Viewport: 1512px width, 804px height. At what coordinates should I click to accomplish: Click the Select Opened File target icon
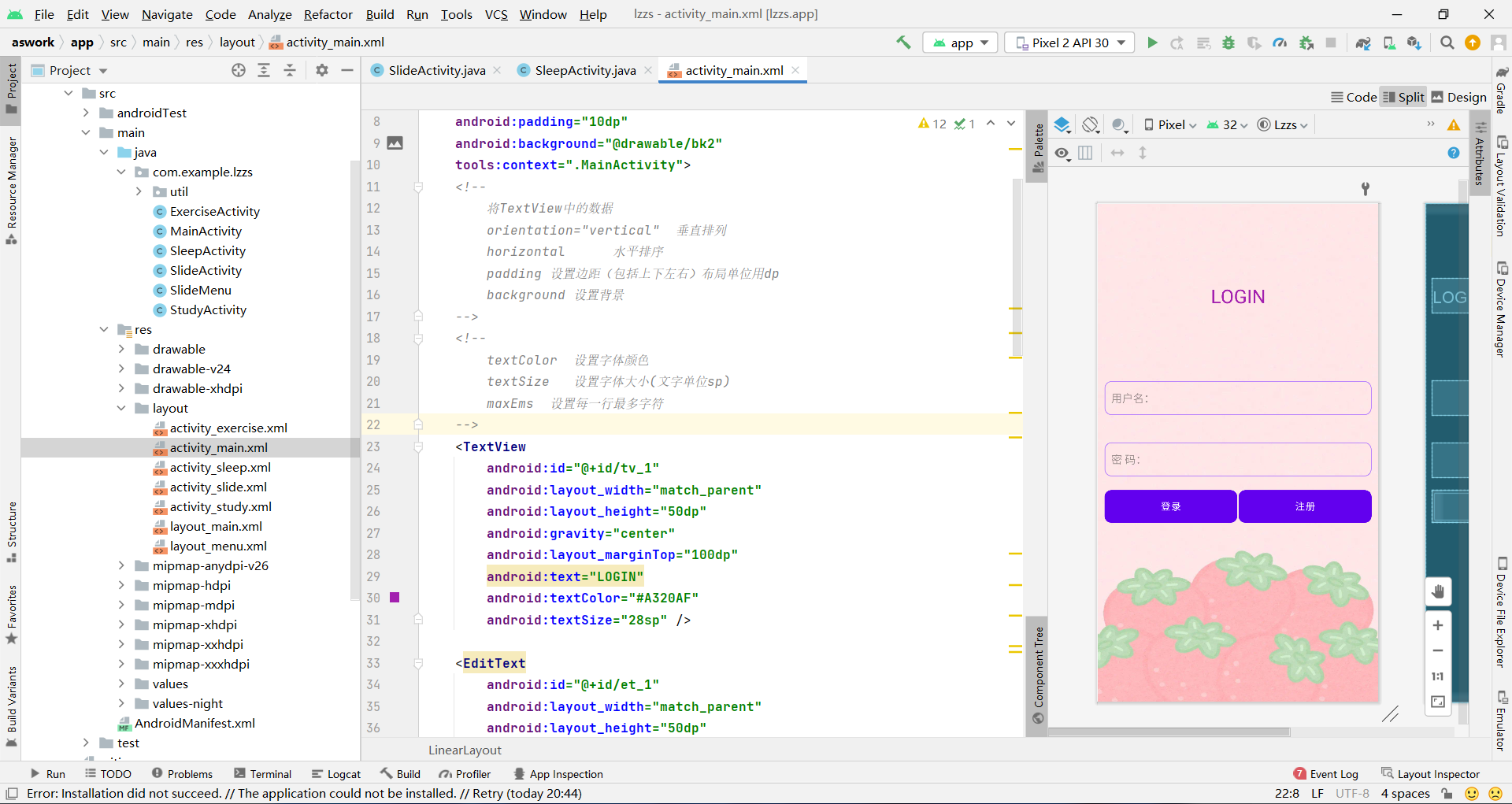point(239,70)
